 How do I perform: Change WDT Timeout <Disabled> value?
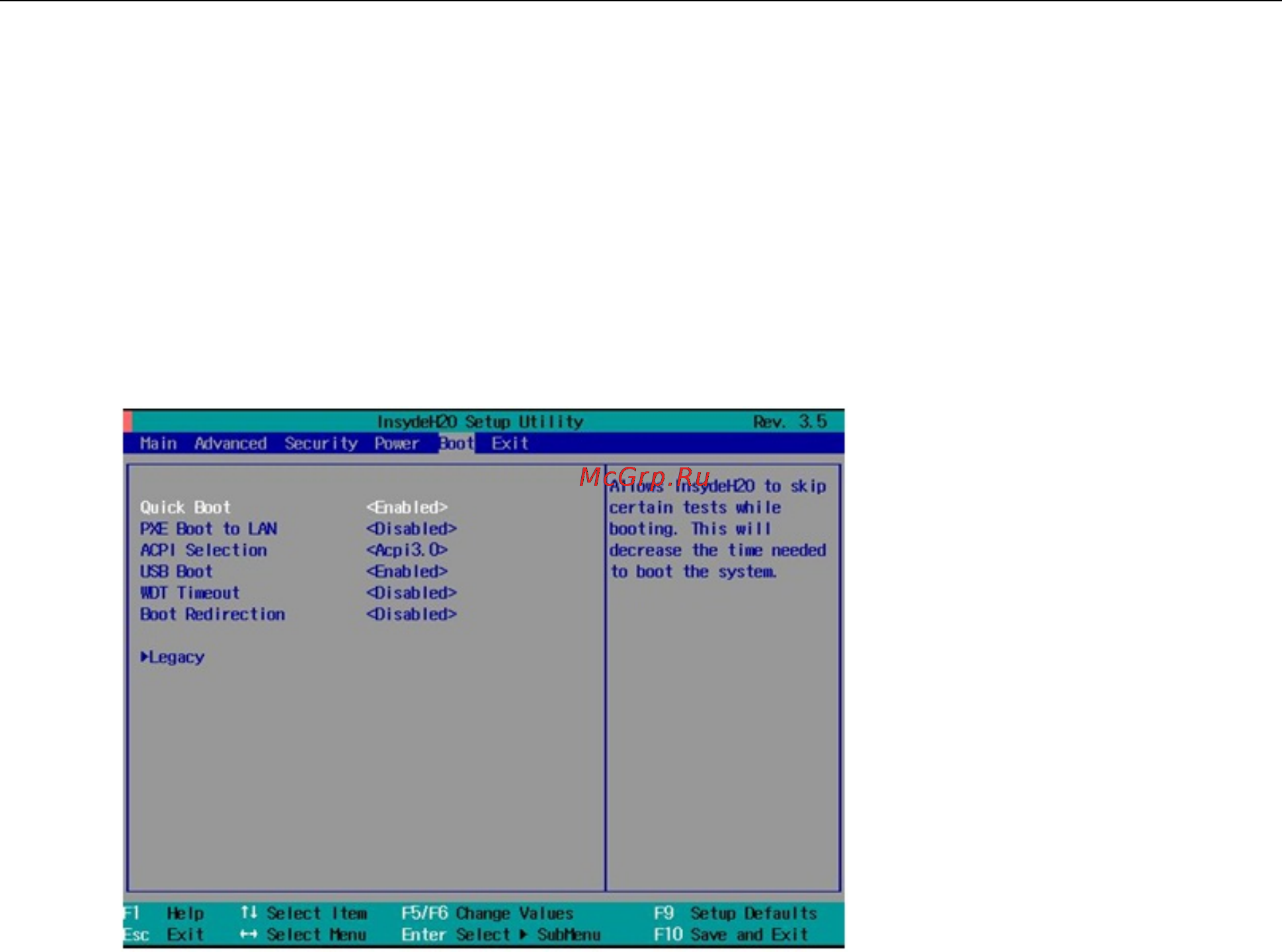coord(411,593)
